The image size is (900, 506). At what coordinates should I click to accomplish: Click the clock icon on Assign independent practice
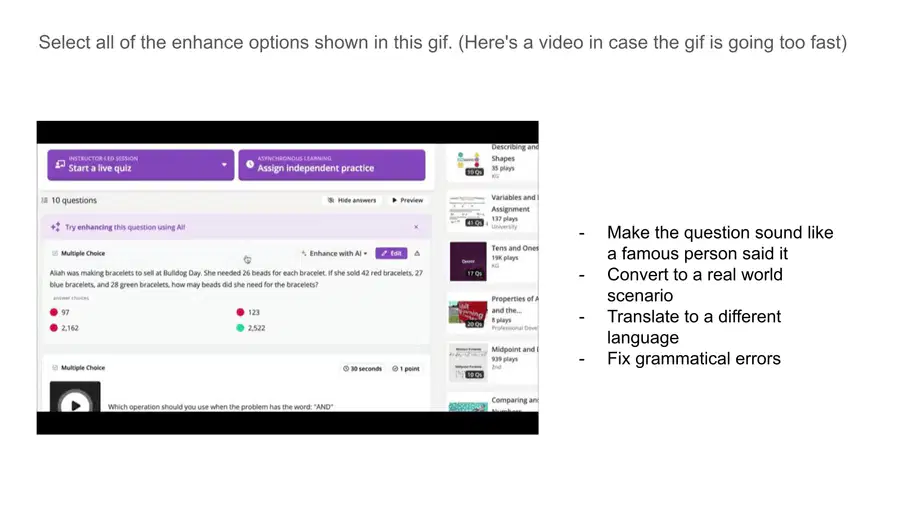tap(250, 164)
